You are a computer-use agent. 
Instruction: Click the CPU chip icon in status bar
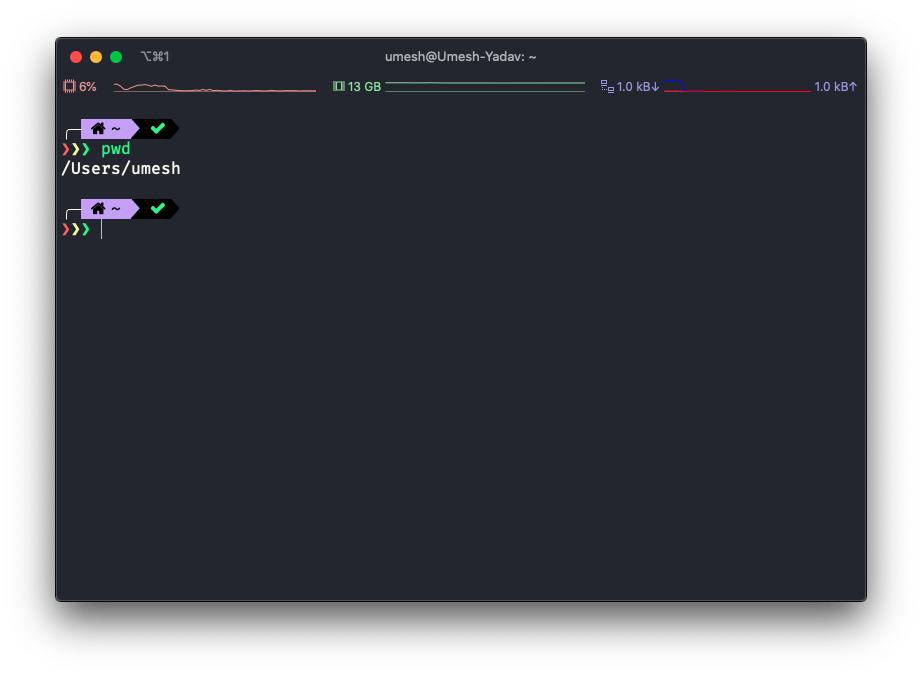[x=69, y=87]
